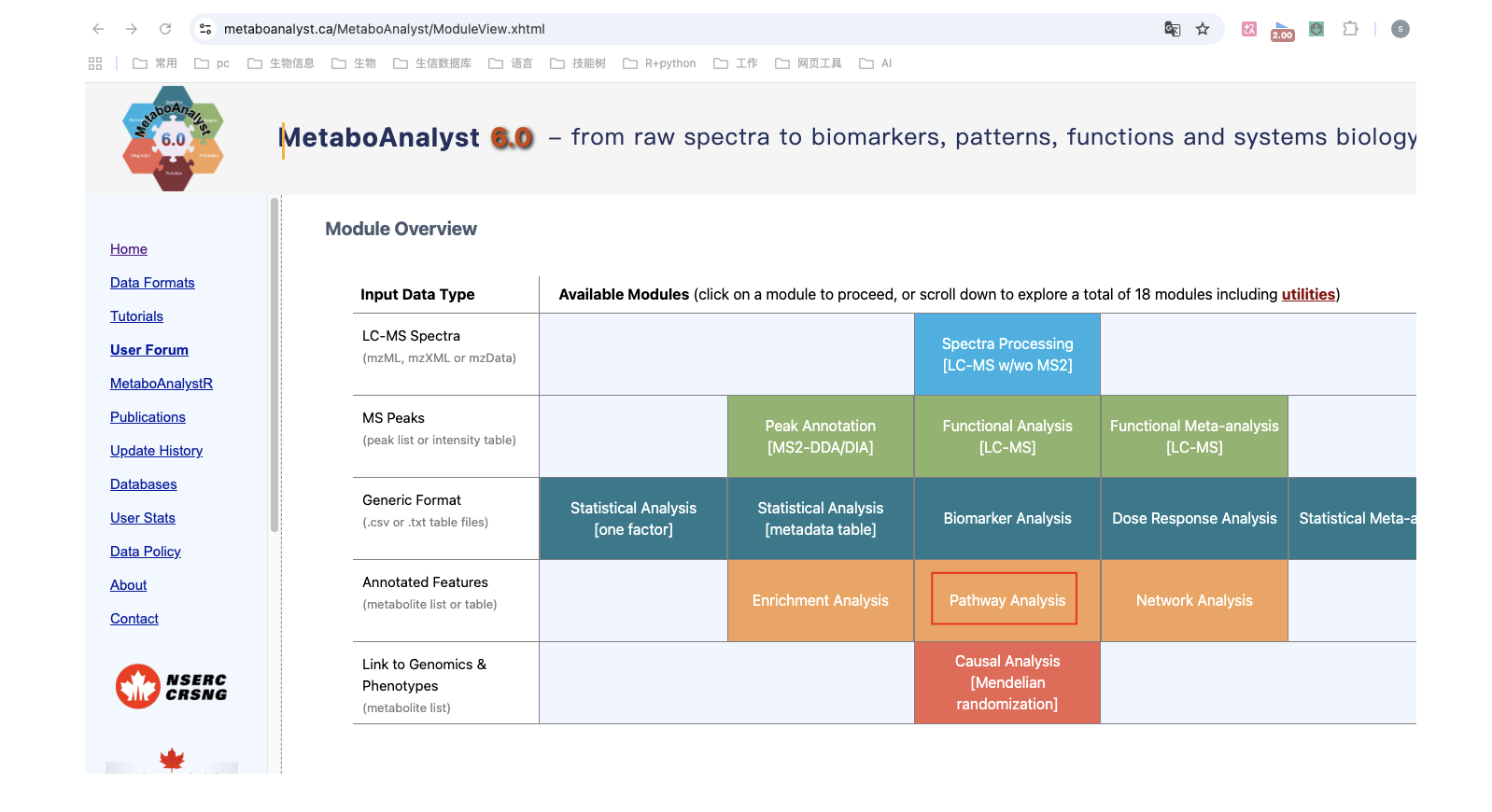Screen dimensions: 1492x812
Task: Click the MetaboAnalyst 6.0 hexagon logo
Action: 173,138
